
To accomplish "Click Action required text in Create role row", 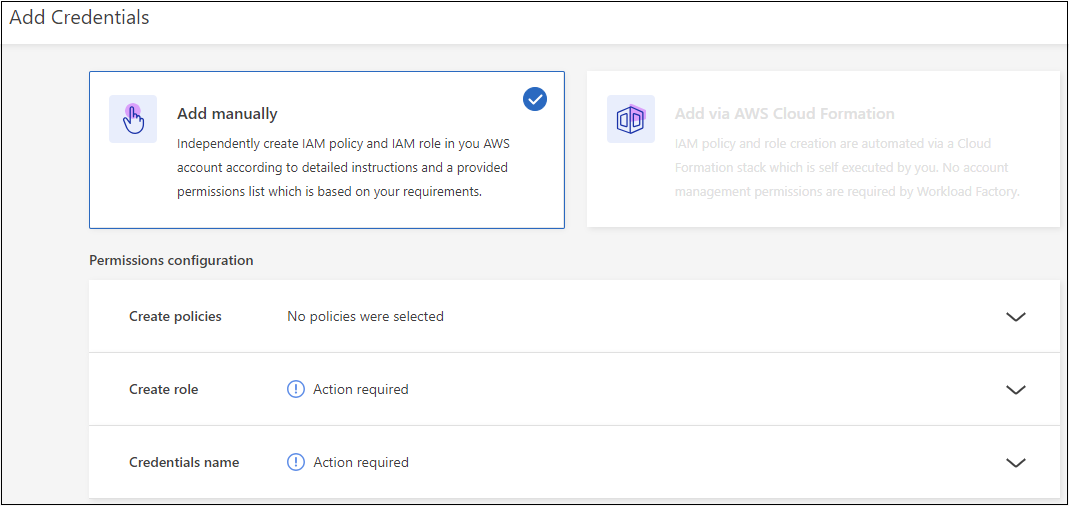I will (360, 389).
